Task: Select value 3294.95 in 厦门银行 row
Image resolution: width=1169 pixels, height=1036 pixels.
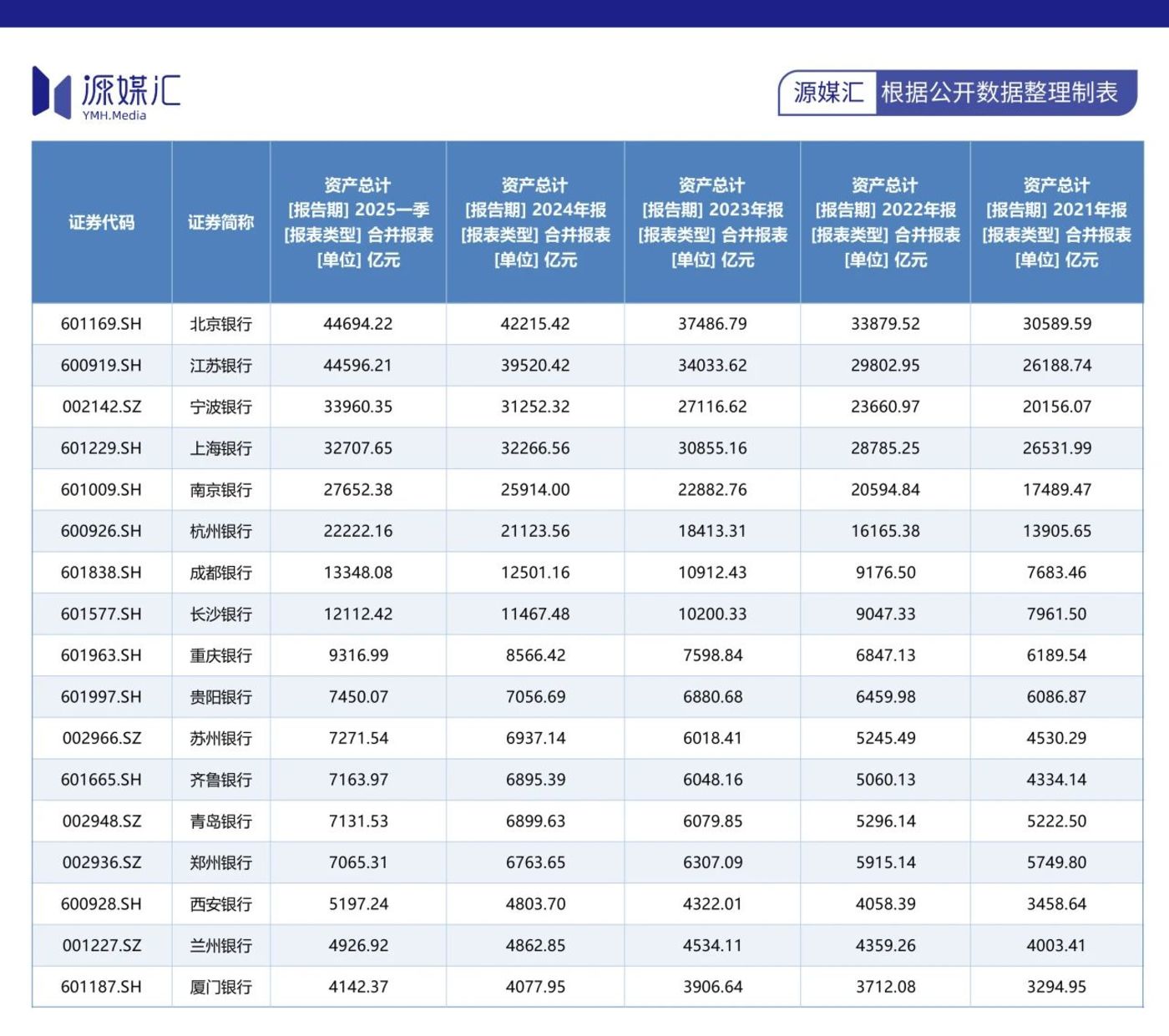Action: (x=1056, y=987)
